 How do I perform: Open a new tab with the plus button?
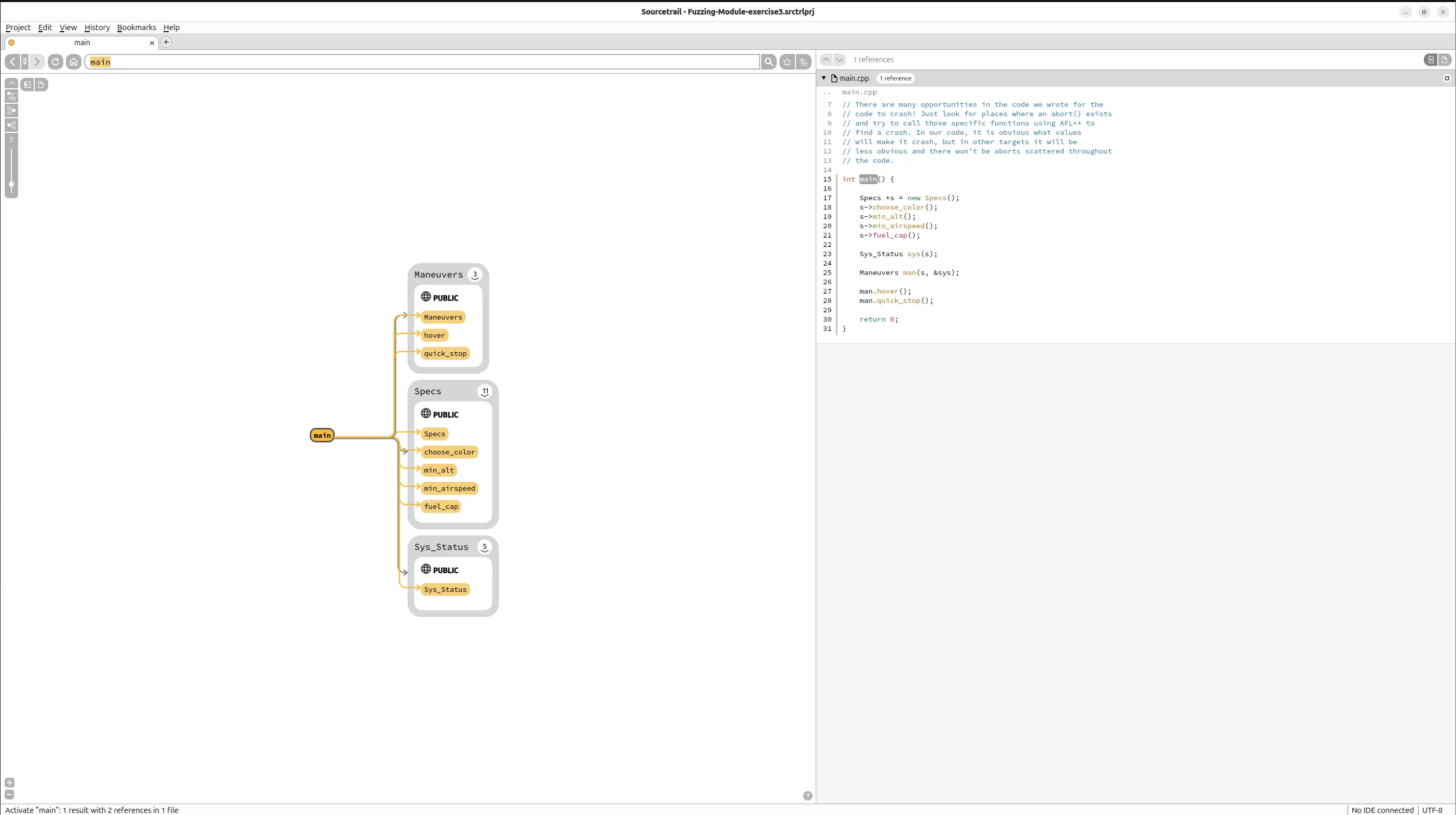tap(166, 43)
